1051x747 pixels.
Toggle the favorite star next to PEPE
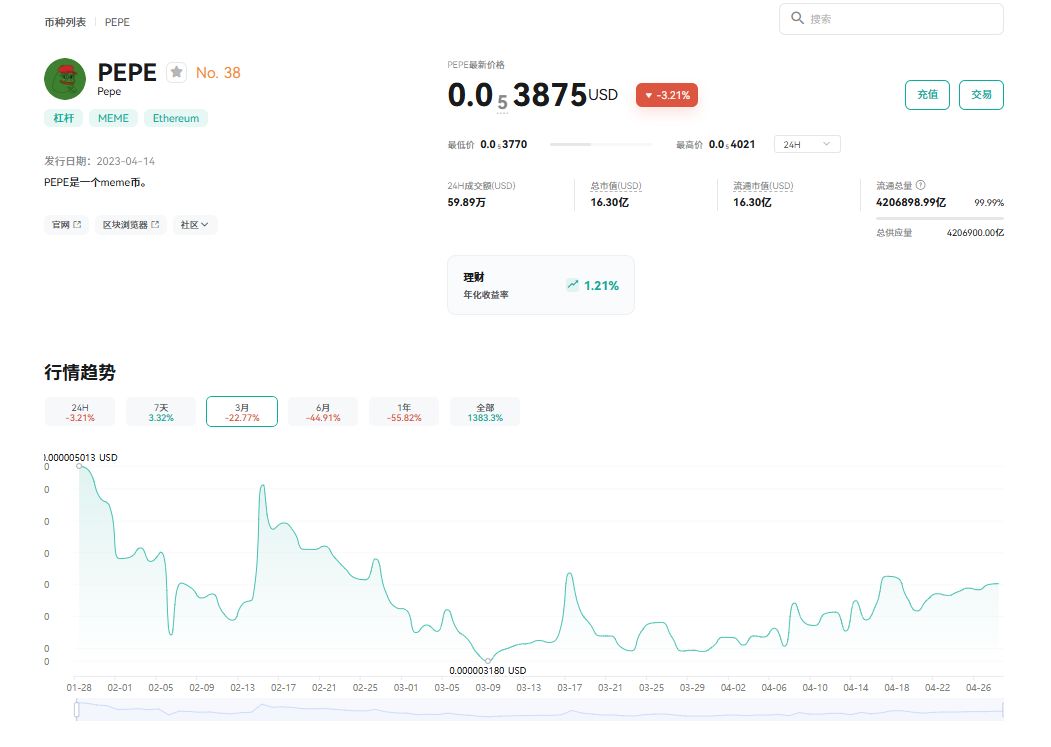pos(176,72)
